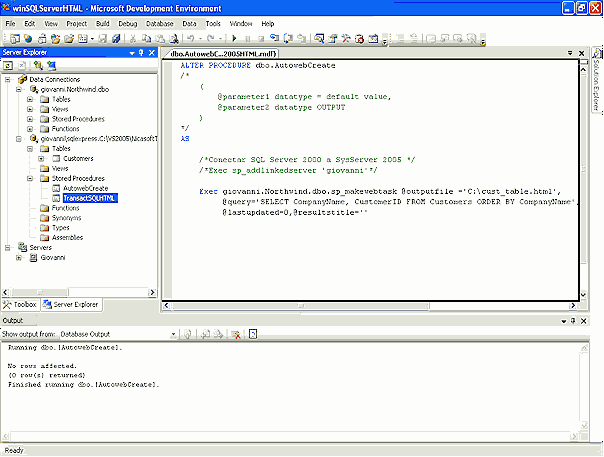Screen dimensions: 604x457
Task: Open the Project menu
Action: (x=77, y=24)
